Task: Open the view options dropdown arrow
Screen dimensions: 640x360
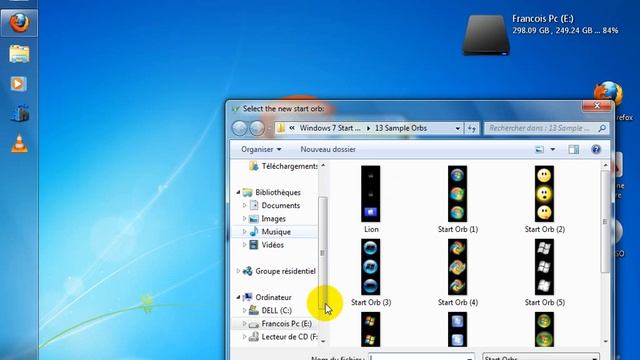Action: [x=553, y=149]
